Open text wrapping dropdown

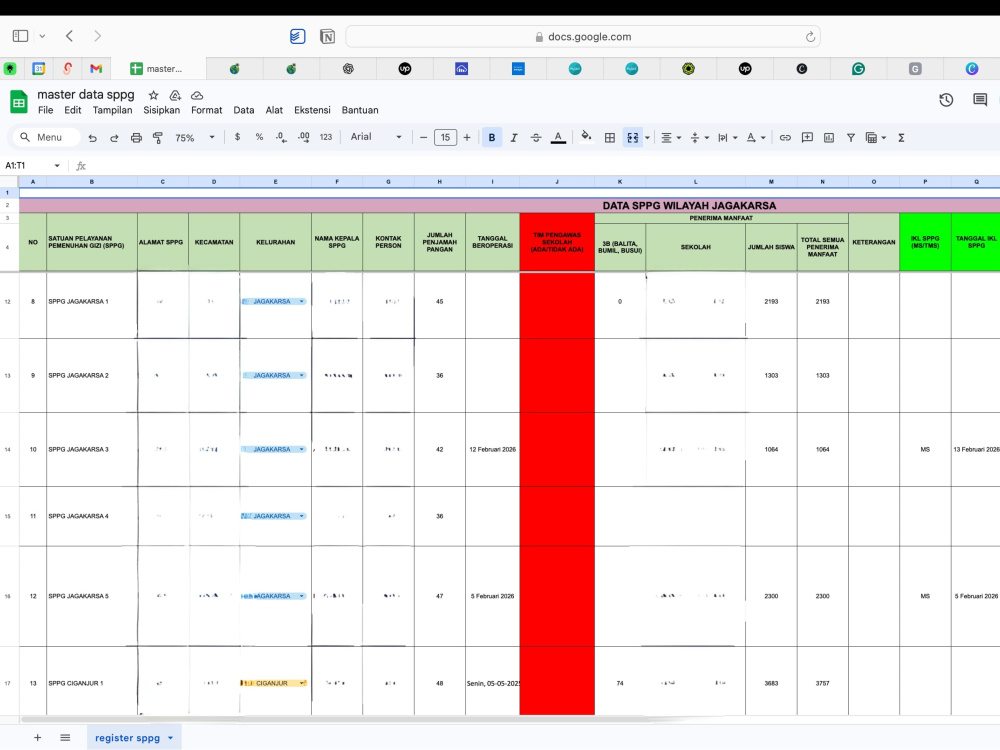click(728, 138)
